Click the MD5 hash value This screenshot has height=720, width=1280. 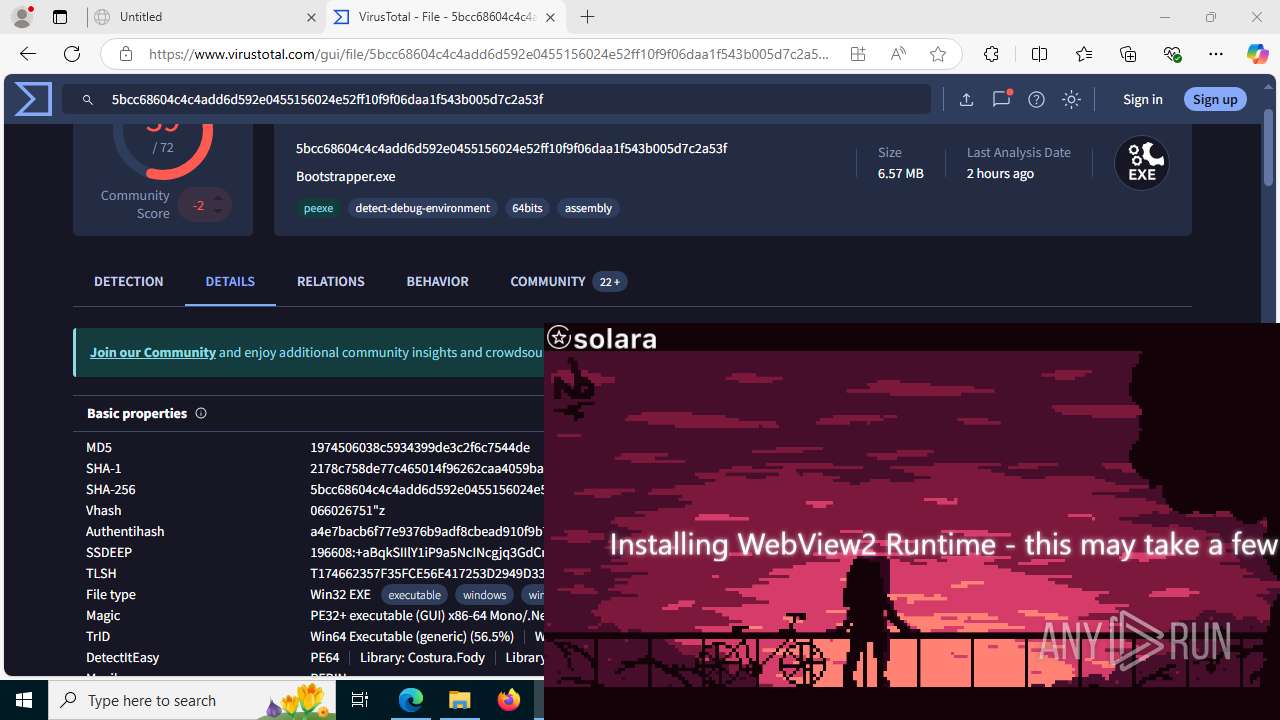[x=420, y=447]
